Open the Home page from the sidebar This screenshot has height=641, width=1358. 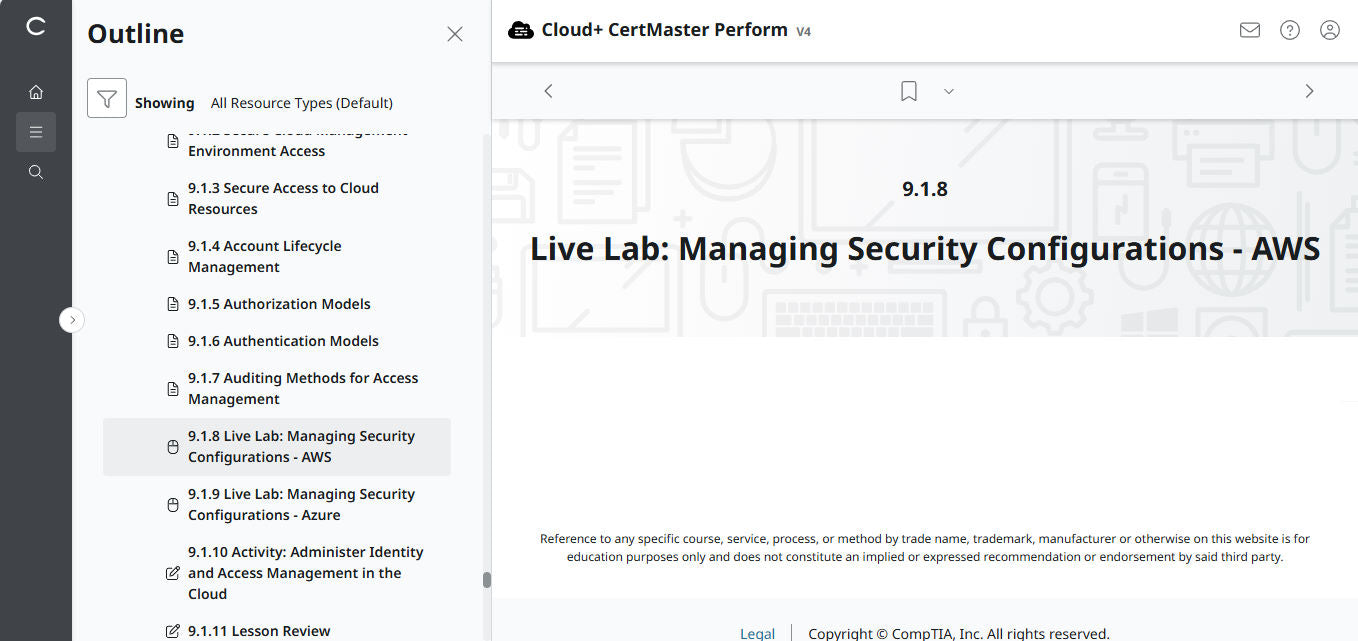tap(36, 91)
